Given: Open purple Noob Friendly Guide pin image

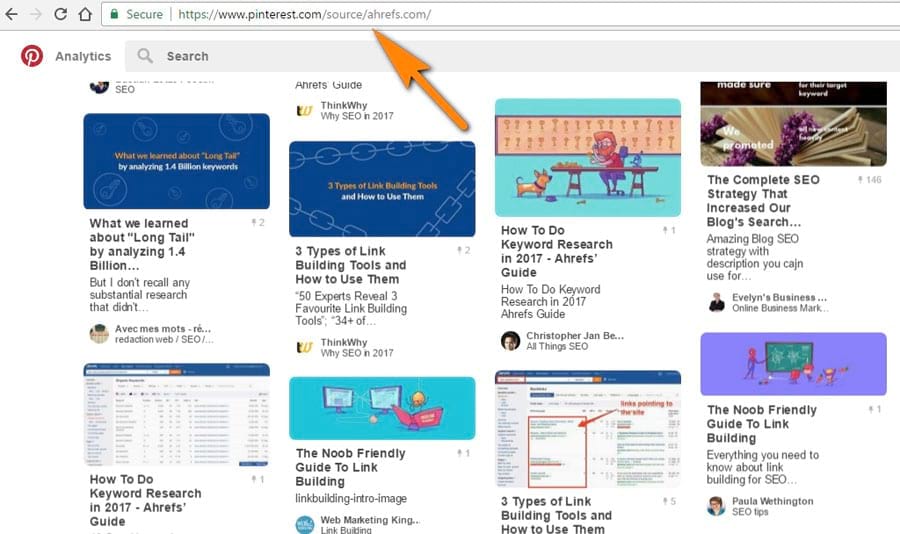Looking at the screenshot, I should 793,363.
